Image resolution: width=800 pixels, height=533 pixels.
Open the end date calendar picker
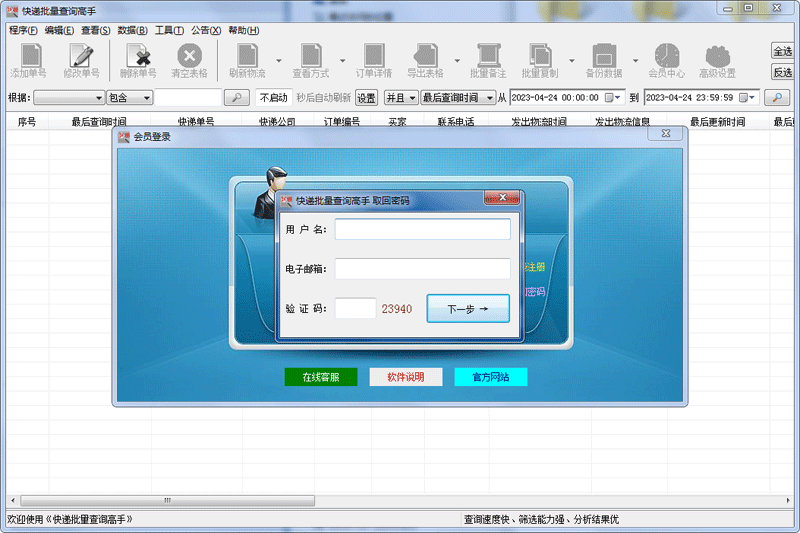747,97
